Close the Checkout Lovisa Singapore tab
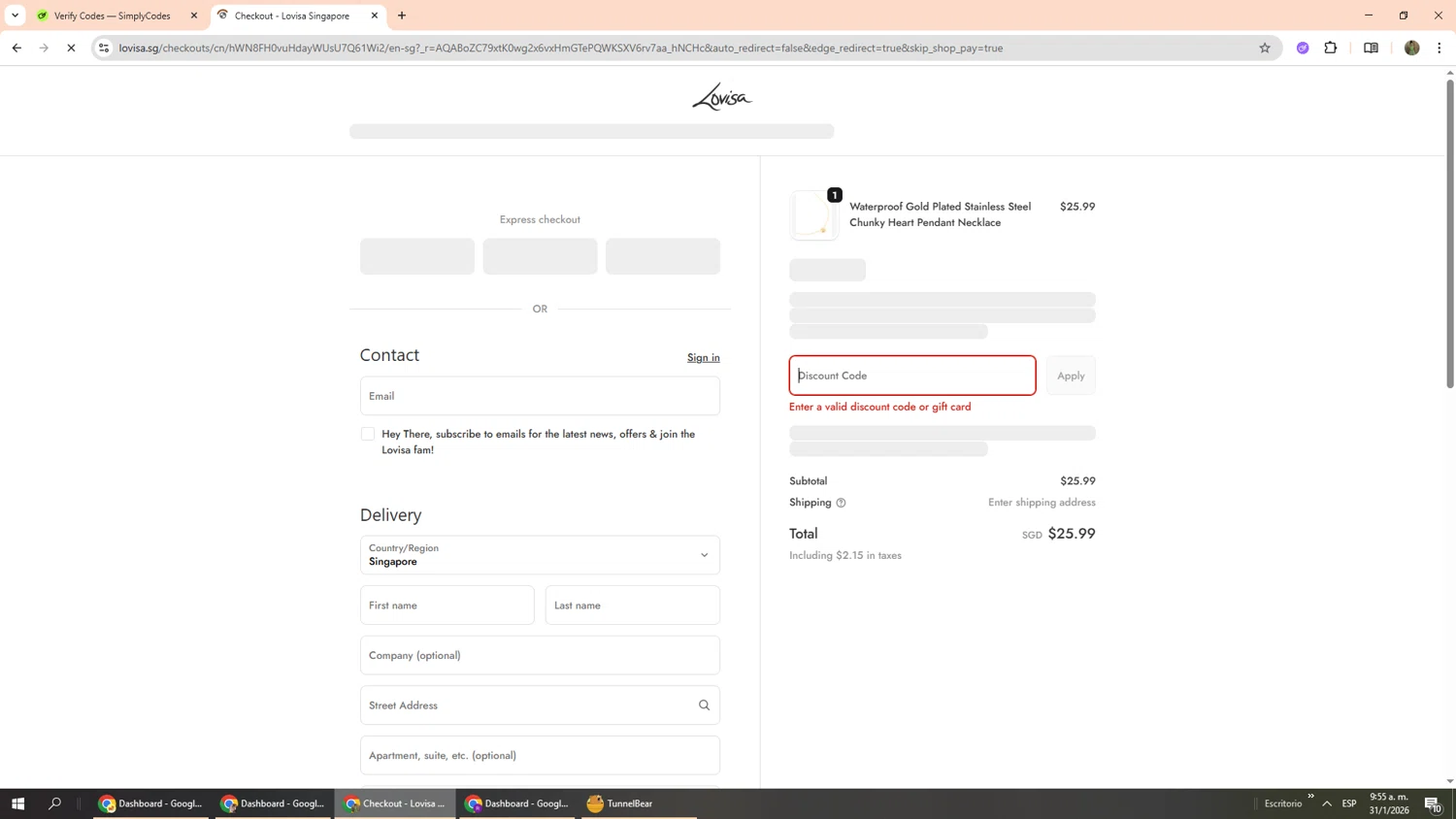Image resolution: width=1456 pixels, height=819 pixels. pyautogui.click(x=375, y=16)
